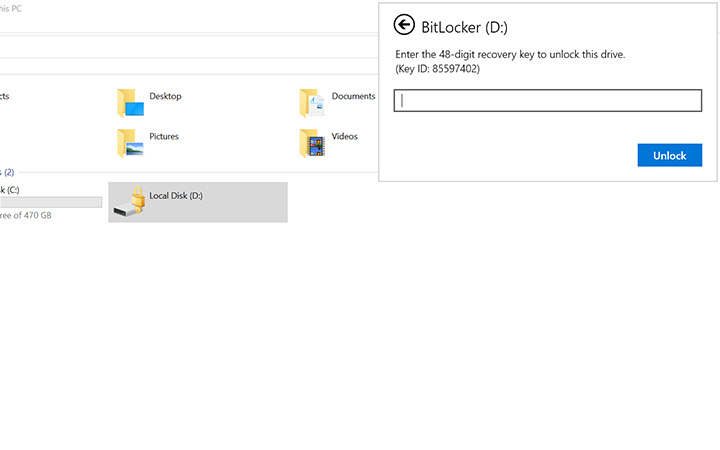Click the 'BitLocker (D:)' dialog title

[464, 28]
